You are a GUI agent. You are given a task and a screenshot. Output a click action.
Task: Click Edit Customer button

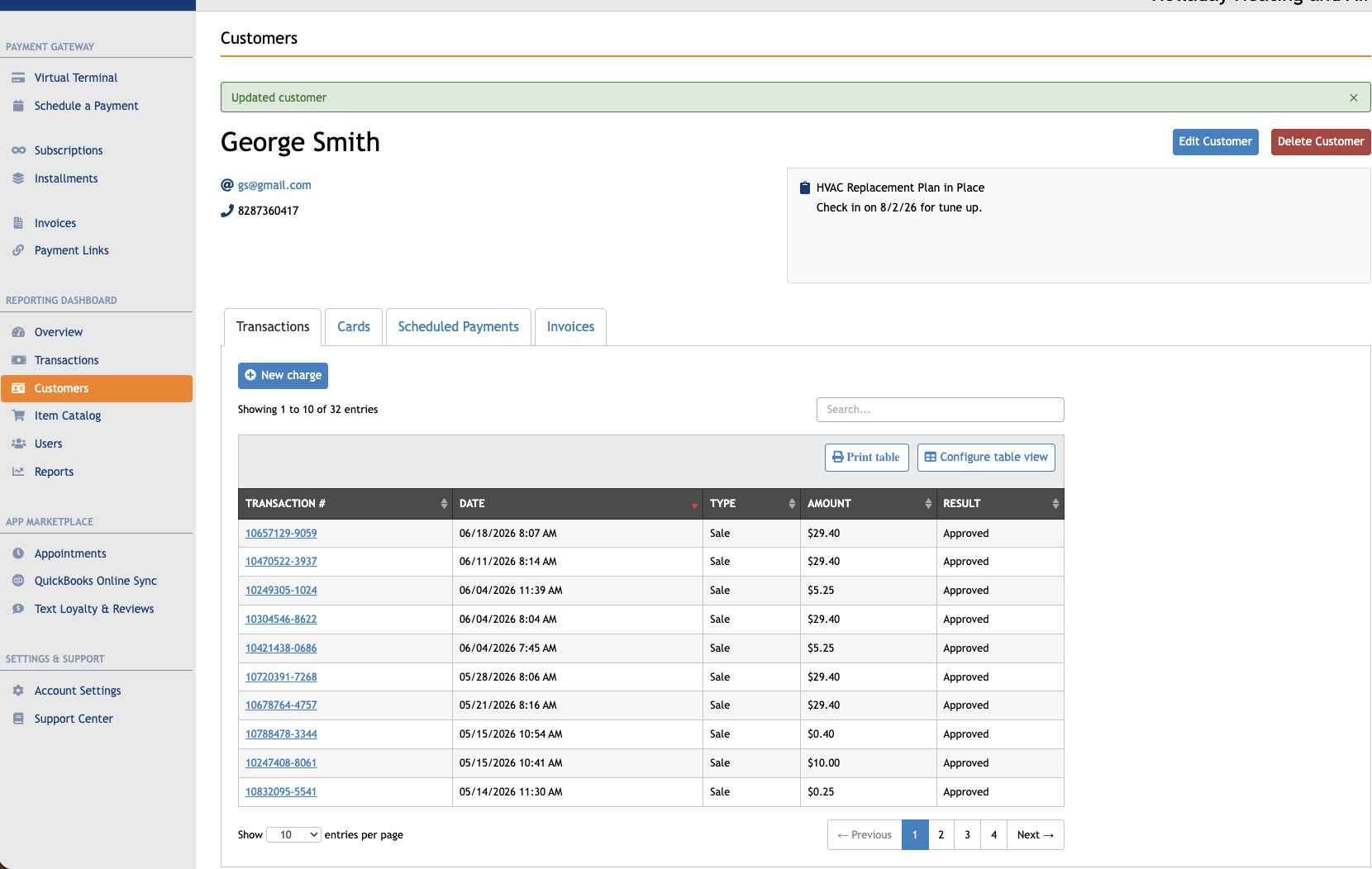1215,142
